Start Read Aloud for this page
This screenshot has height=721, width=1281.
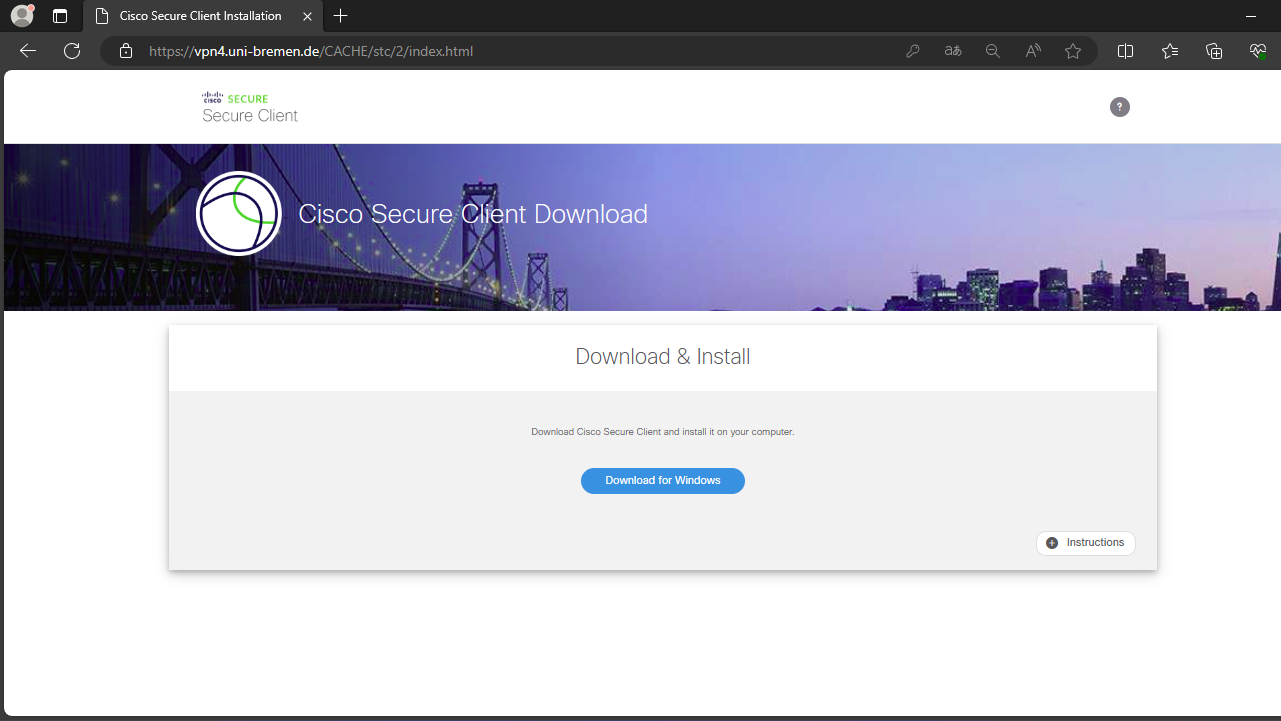(x=1033, y=51)
